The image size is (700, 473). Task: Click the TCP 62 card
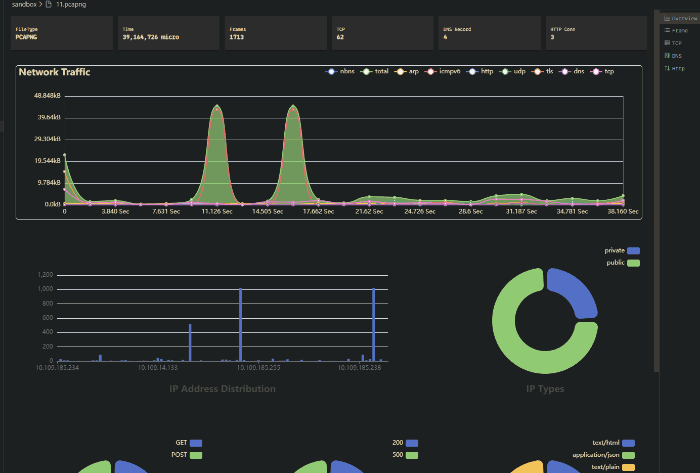click(383, 33)
